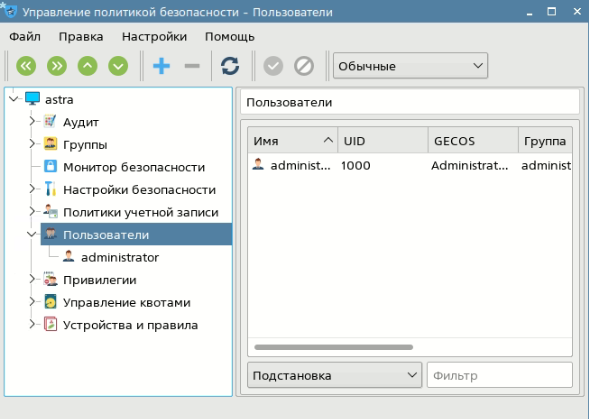
Task: Click the administrator user icon in tree
Action: (68, 257)
